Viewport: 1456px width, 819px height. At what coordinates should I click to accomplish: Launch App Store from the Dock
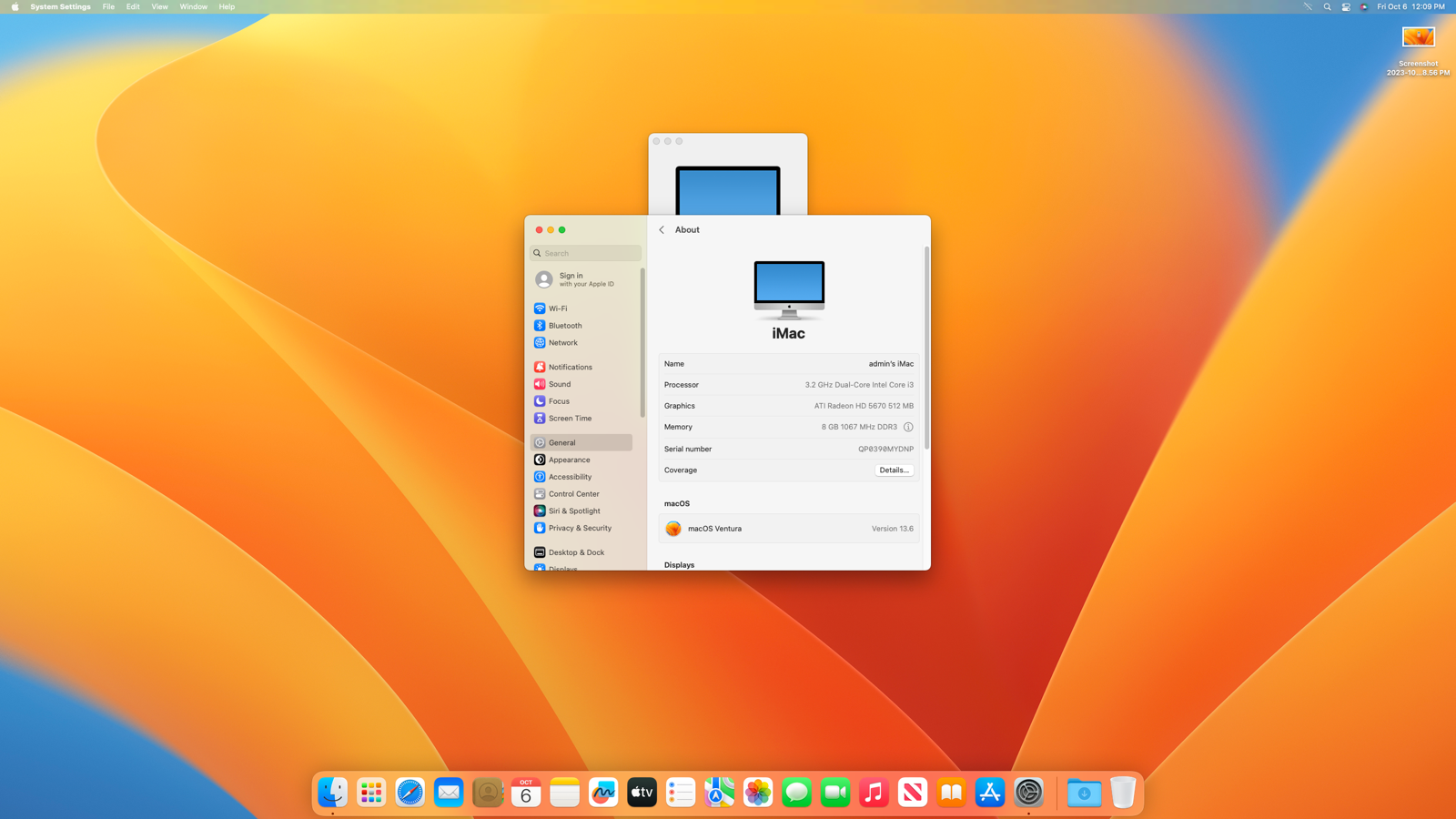click(990, 793)
